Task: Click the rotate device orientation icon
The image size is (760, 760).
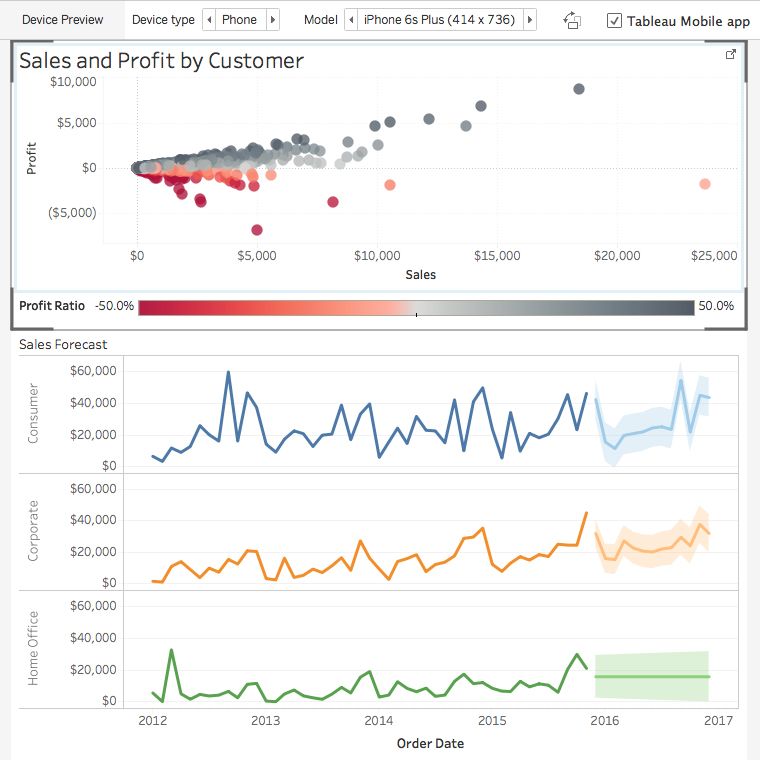Action: (x=572, y=20)
